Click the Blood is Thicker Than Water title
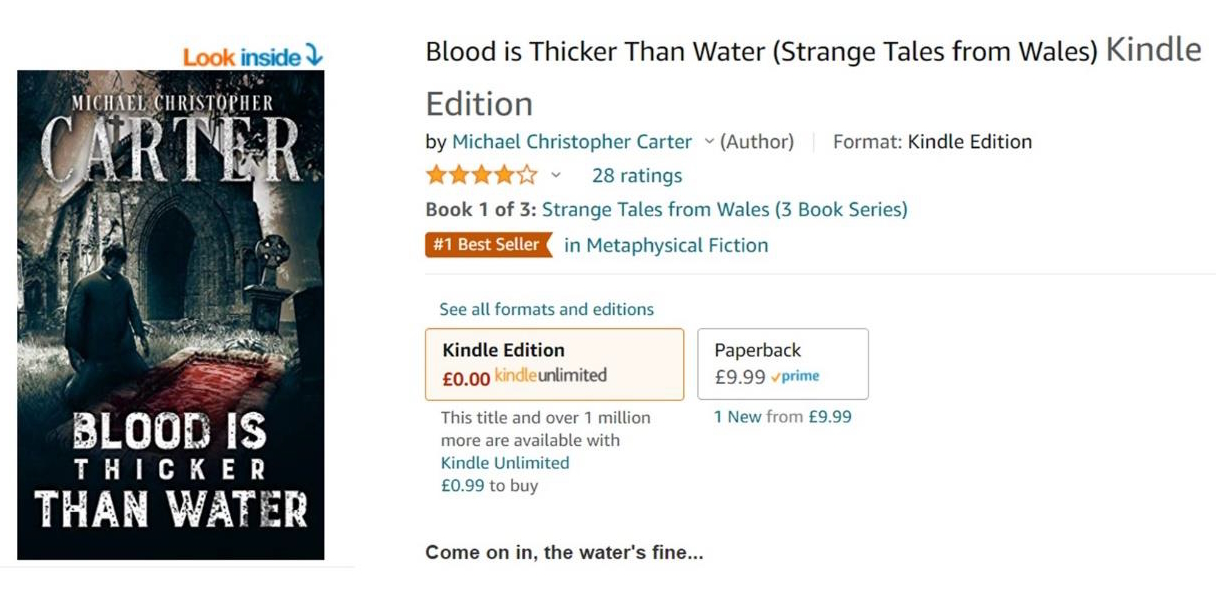Screen dimensions: 1216x598 pos(761,52)
